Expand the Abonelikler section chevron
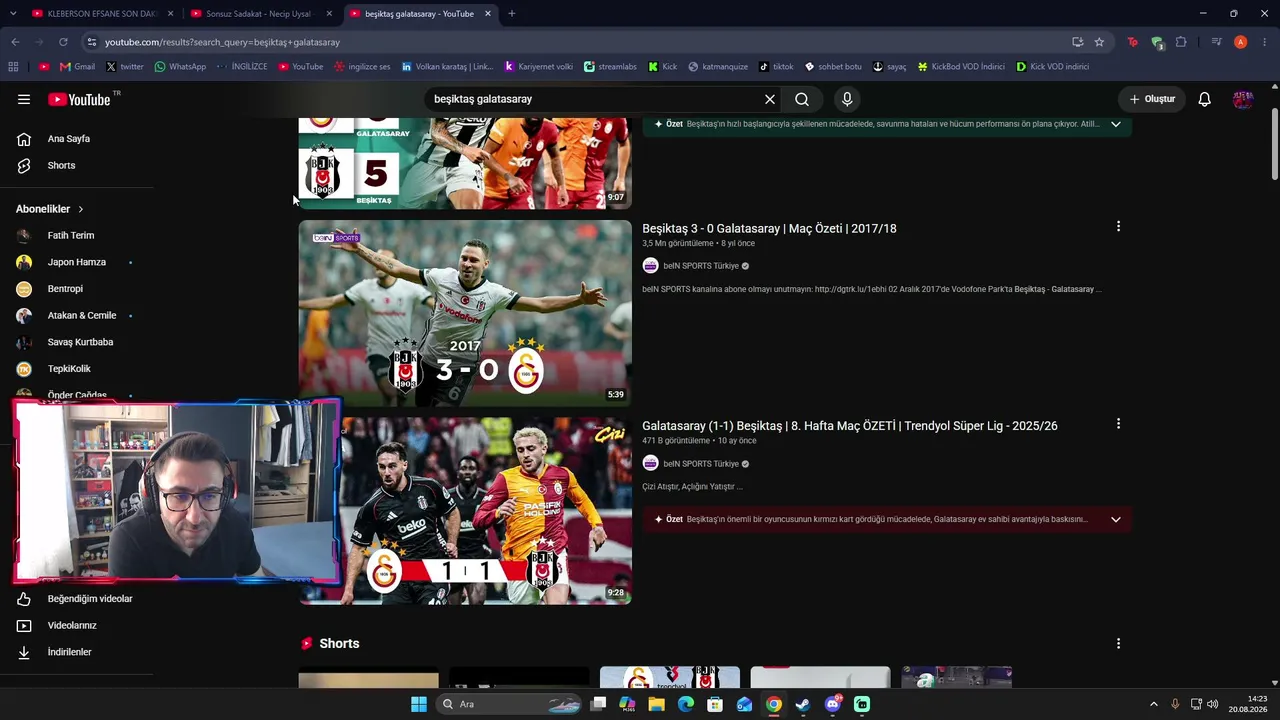This screenshot has height=720, width=1280. tap(81, 209)
